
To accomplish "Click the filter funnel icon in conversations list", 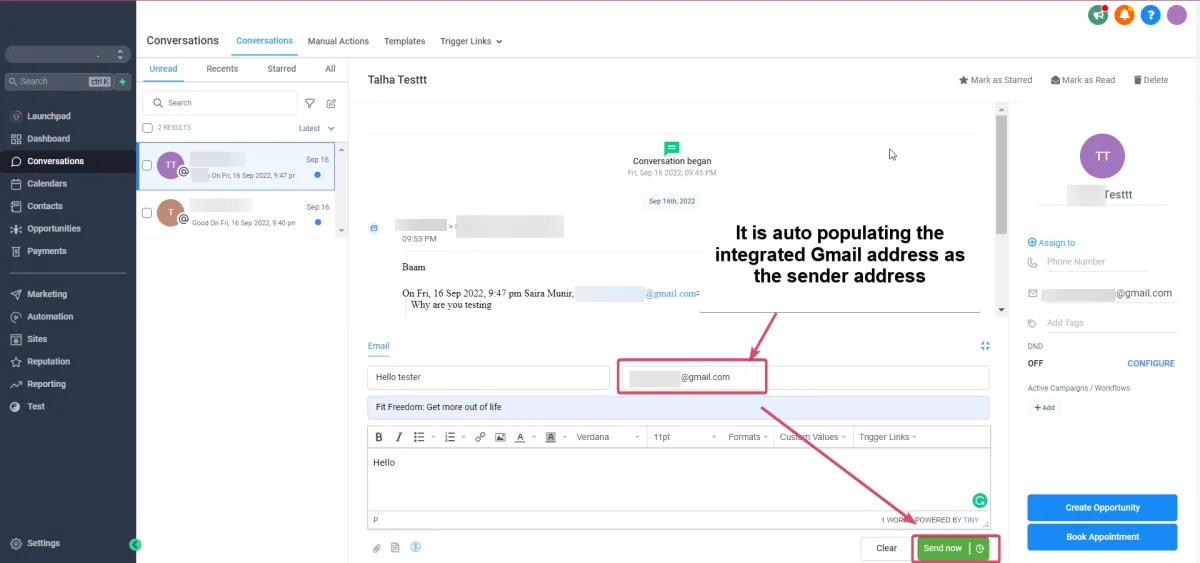I will (x=310, y=103).
